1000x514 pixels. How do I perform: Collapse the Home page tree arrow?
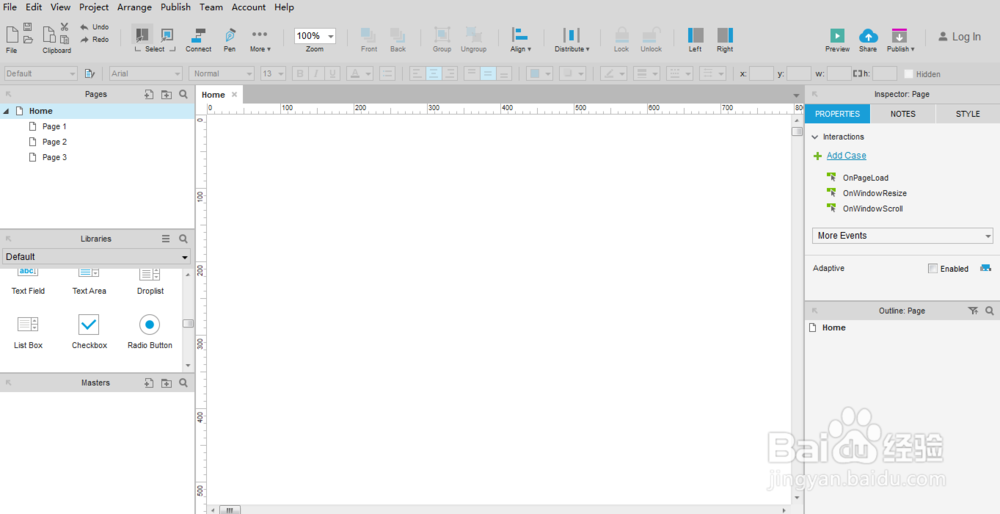[6, 111]
